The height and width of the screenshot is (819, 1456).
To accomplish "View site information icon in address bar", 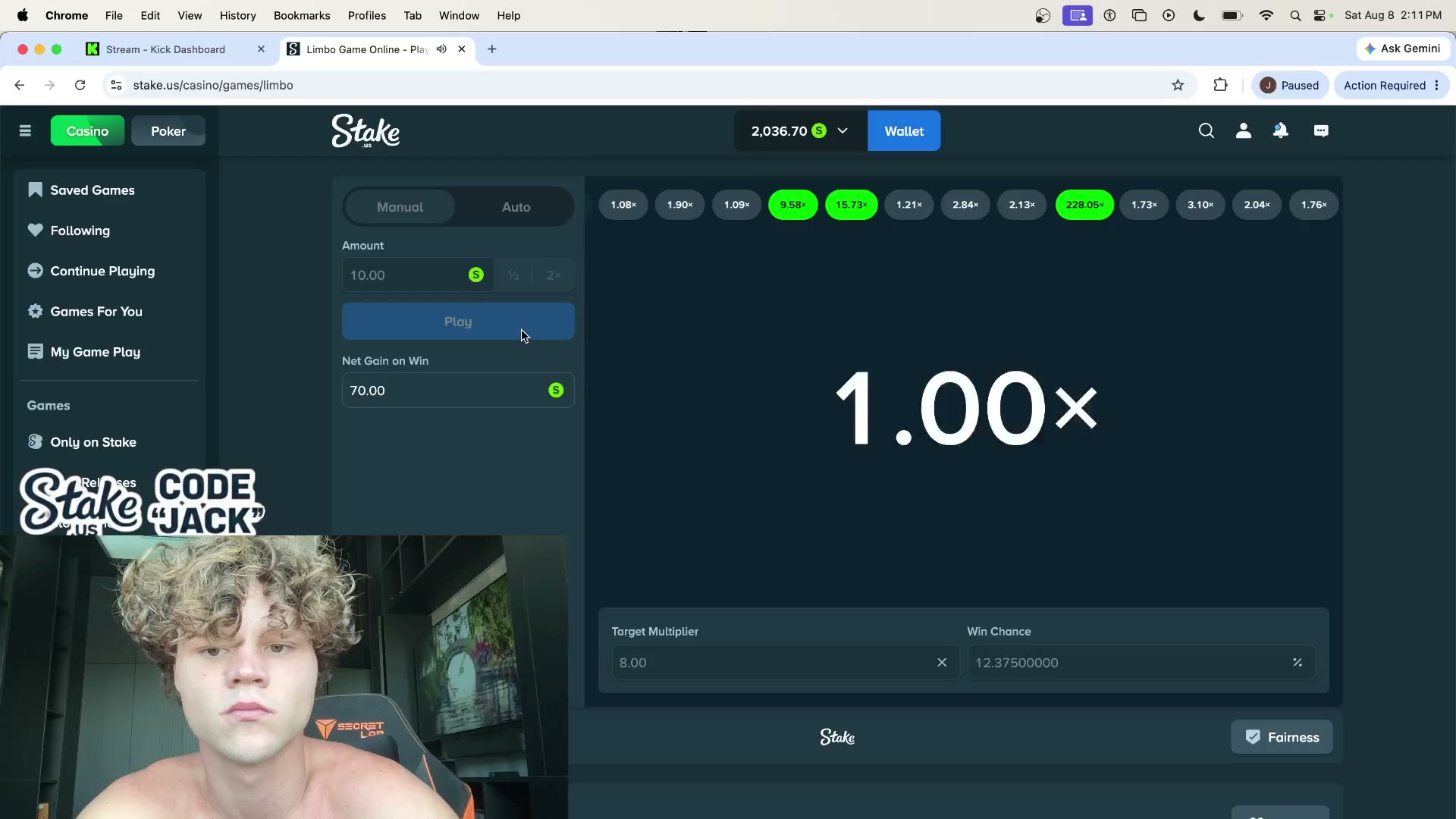I will click(x=116, y=85).
